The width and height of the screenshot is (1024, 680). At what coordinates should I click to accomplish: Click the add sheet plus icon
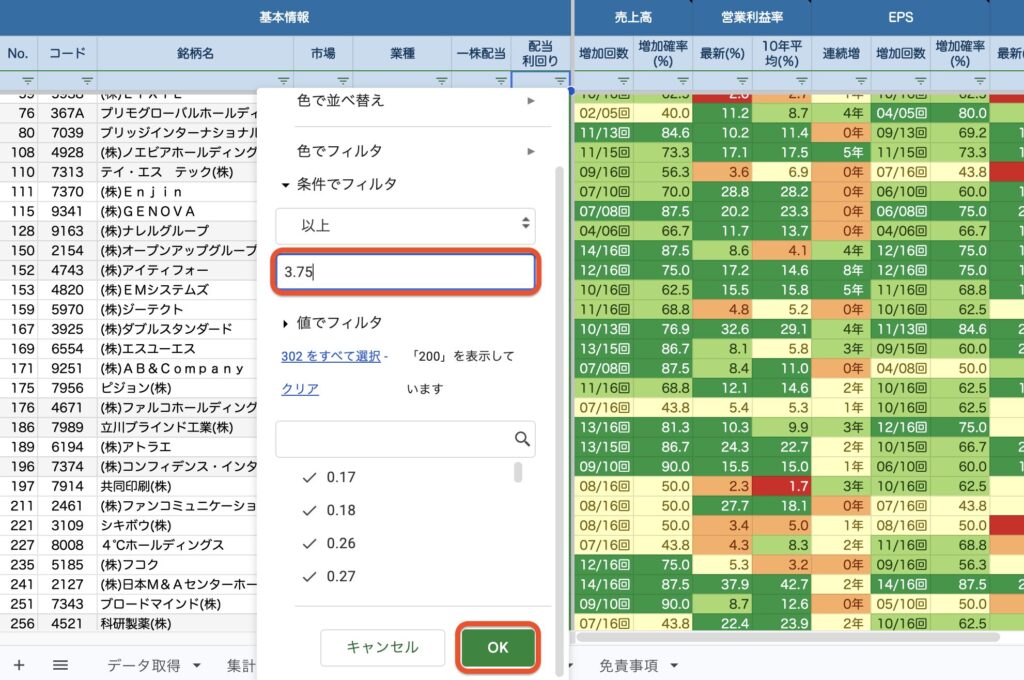(18, 665)
